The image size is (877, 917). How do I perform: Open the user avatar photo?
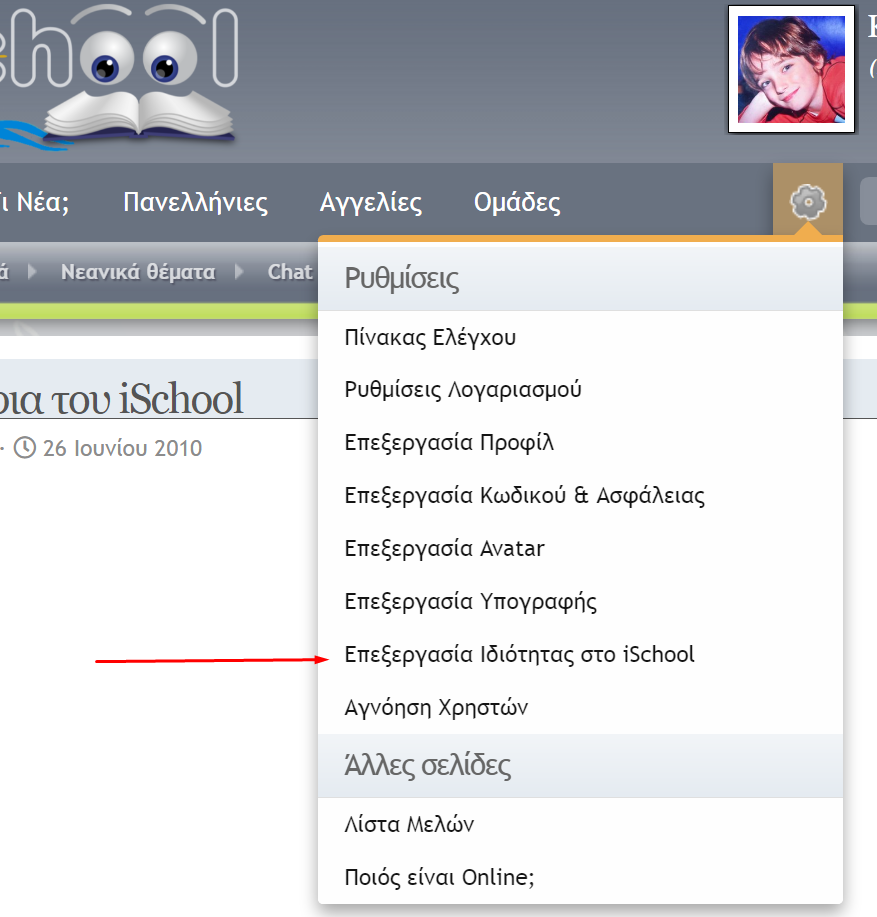pos(791,69)
